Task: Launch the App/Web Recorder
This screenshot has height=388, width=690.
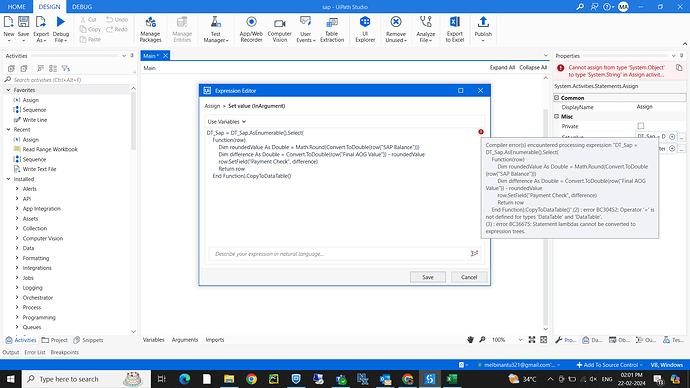Action: click(x=251, y=29)
